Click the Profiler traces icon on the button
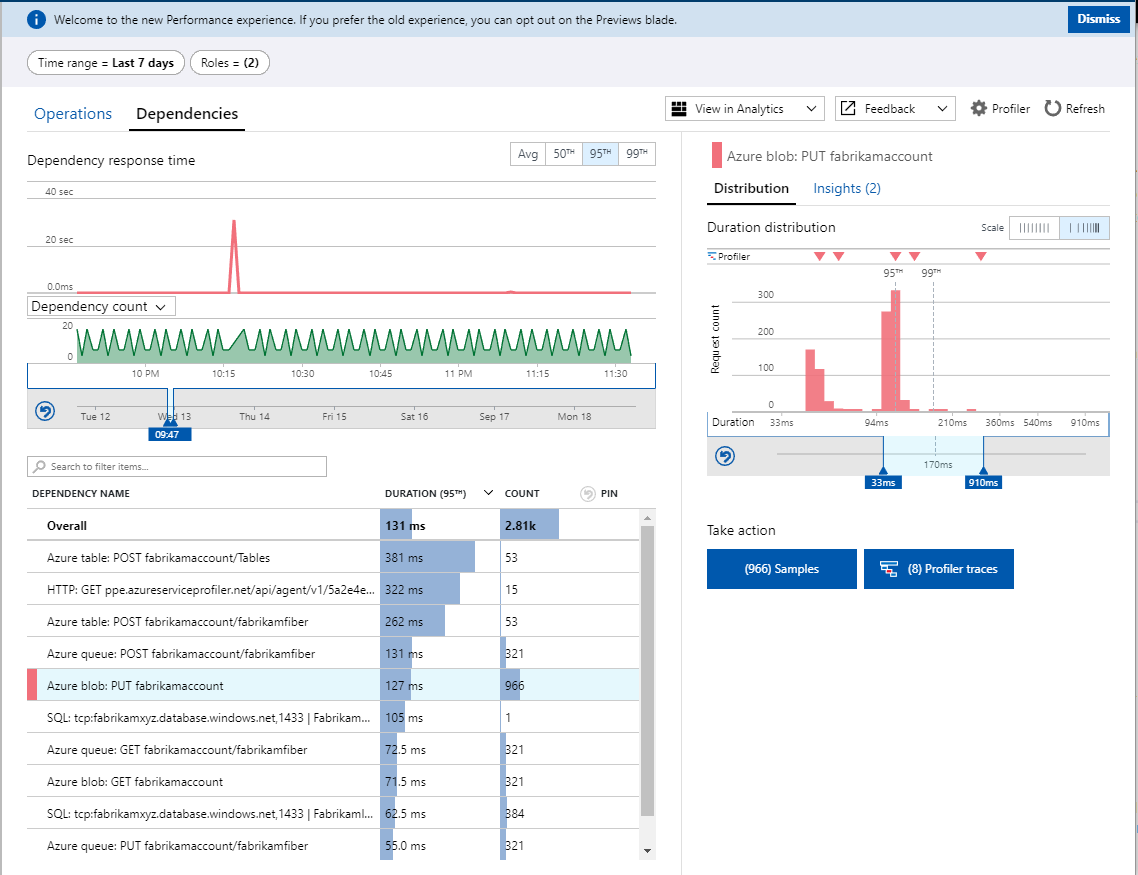1138x875 pixels. coord(888,569)
